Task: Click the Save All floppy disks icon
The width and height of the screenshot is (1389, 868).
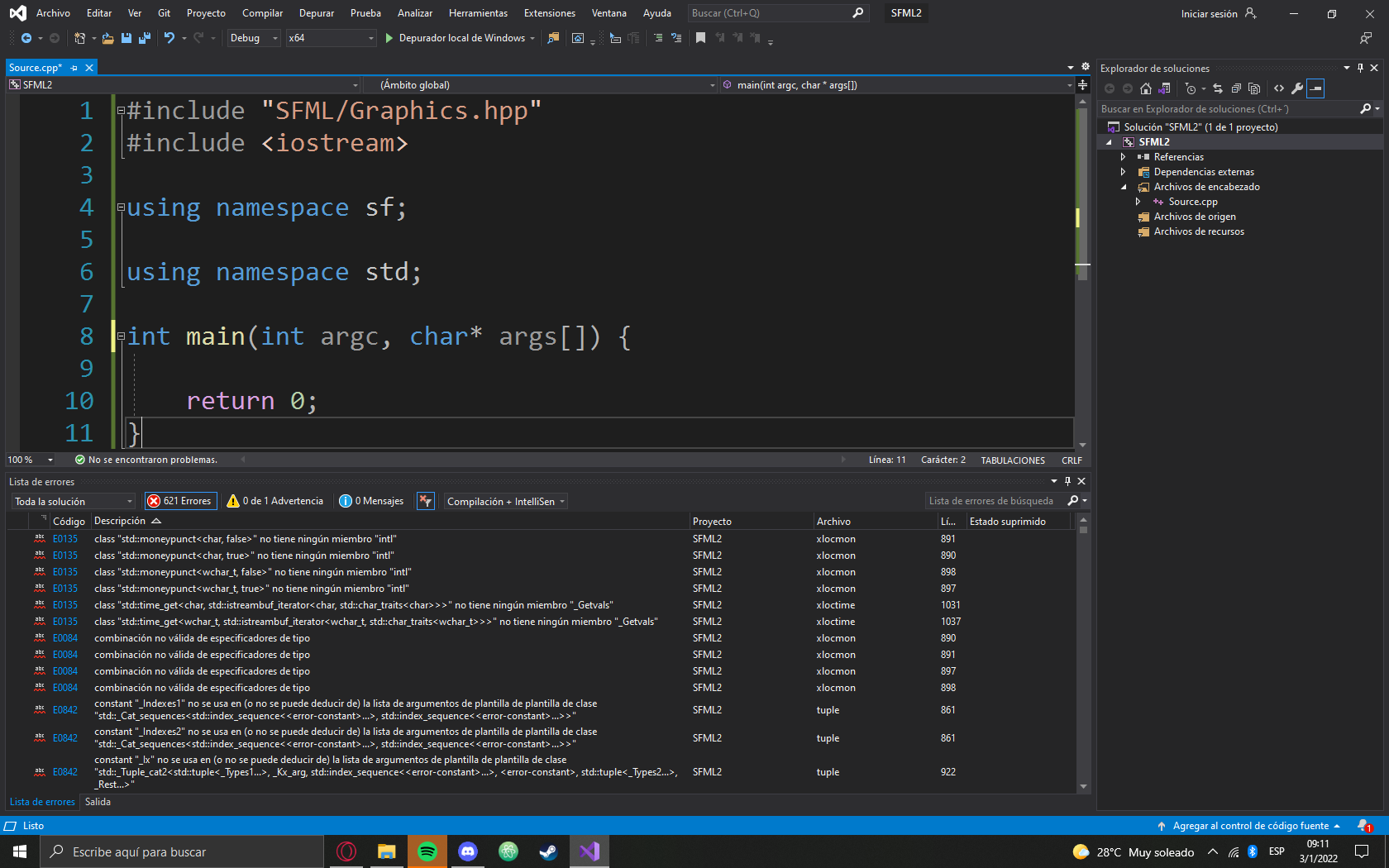Action: (145, 38)
